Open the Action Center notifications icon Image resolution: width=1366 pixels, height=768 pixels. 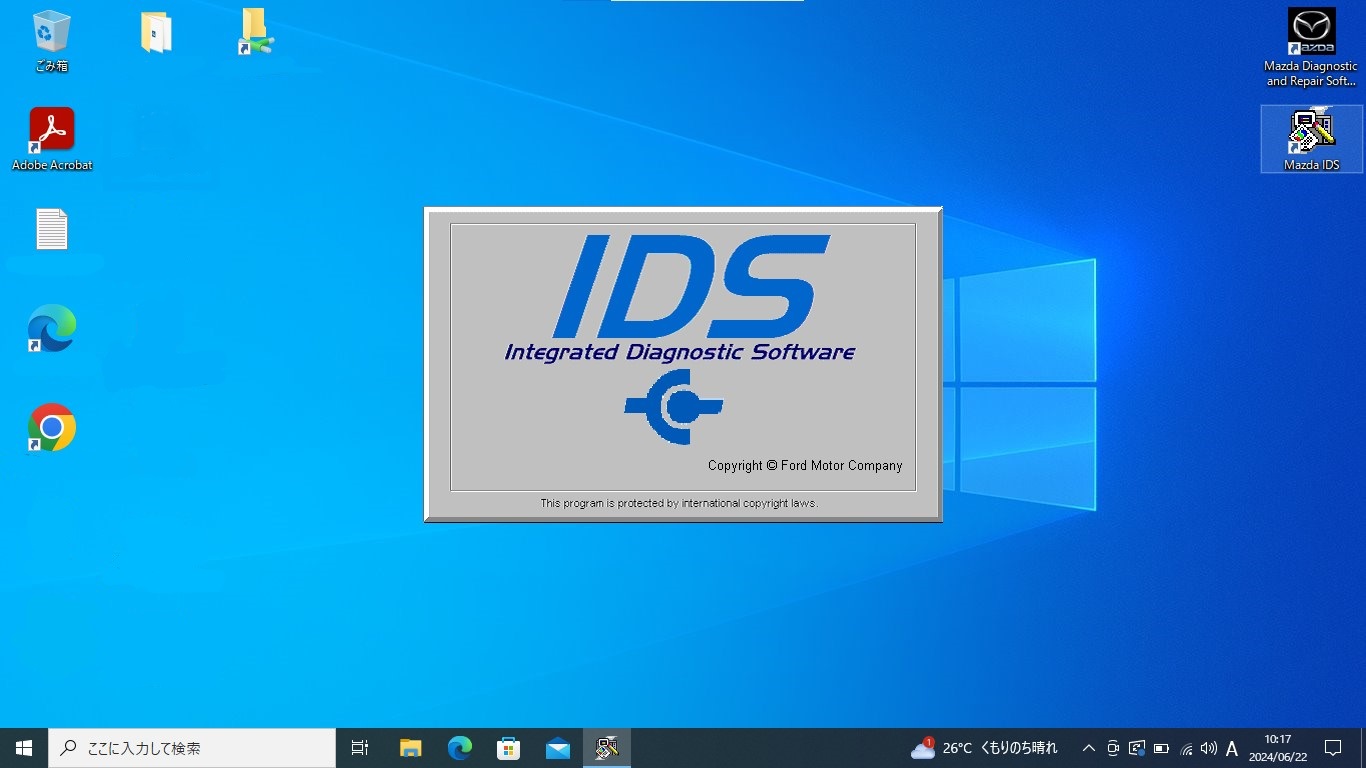[1333, 748]
